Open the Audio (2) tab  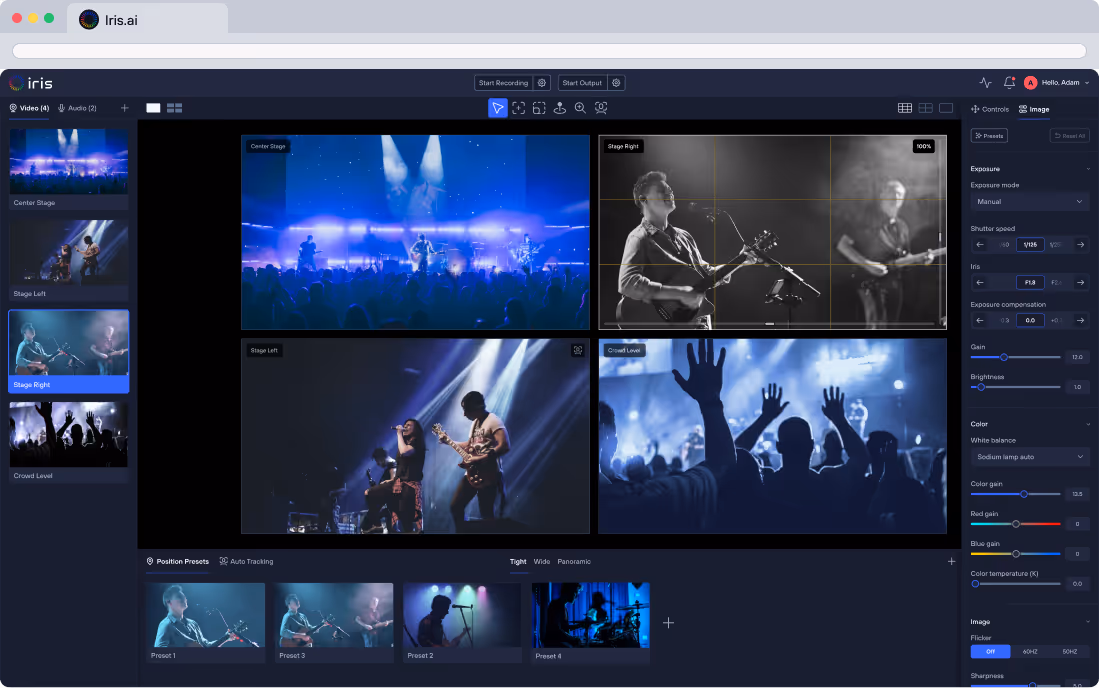click(77, 108)
